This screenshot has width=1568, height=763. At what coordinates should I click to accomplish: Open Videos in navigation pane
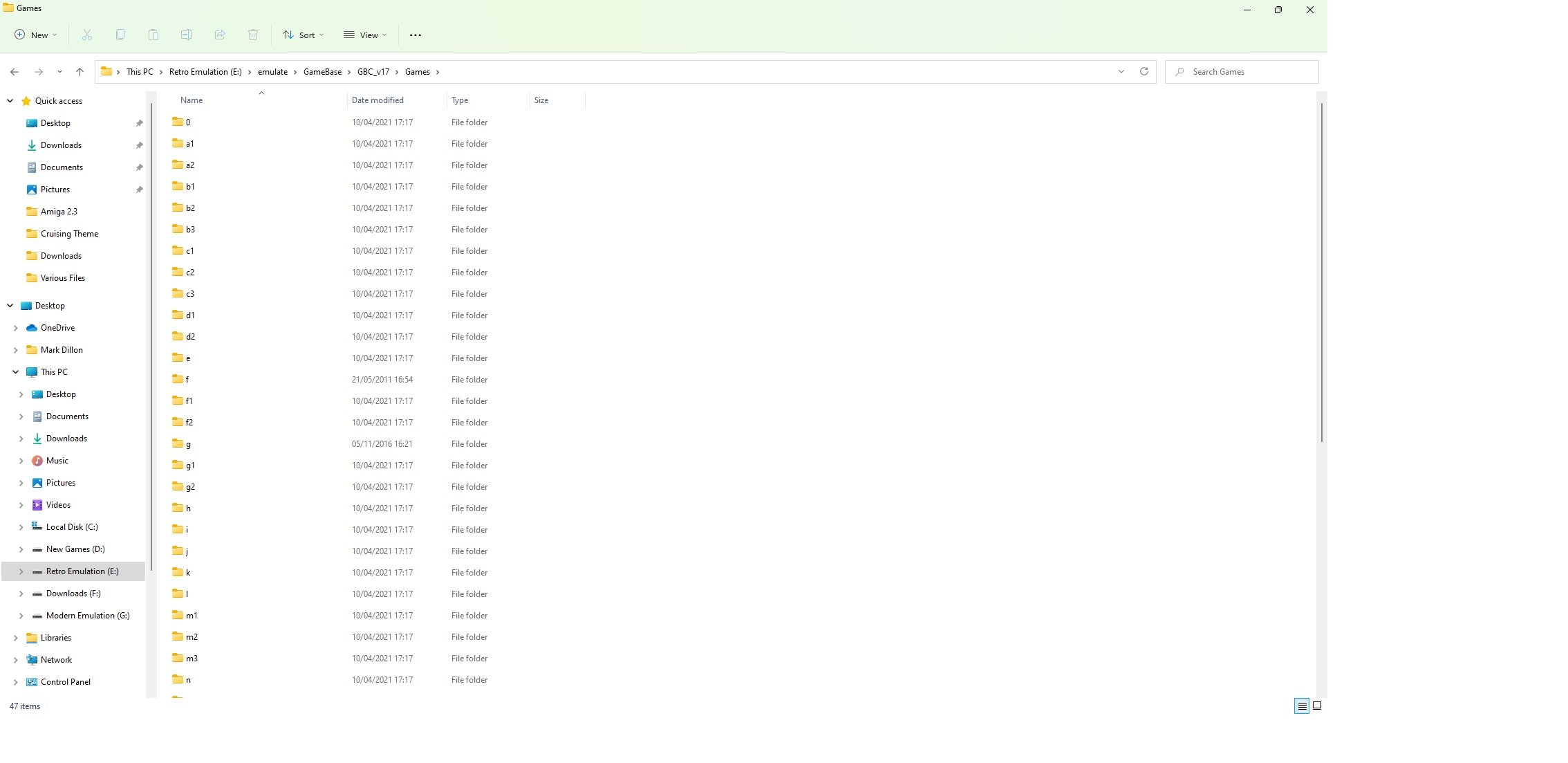pyautogui.click(x=58, y=505)
